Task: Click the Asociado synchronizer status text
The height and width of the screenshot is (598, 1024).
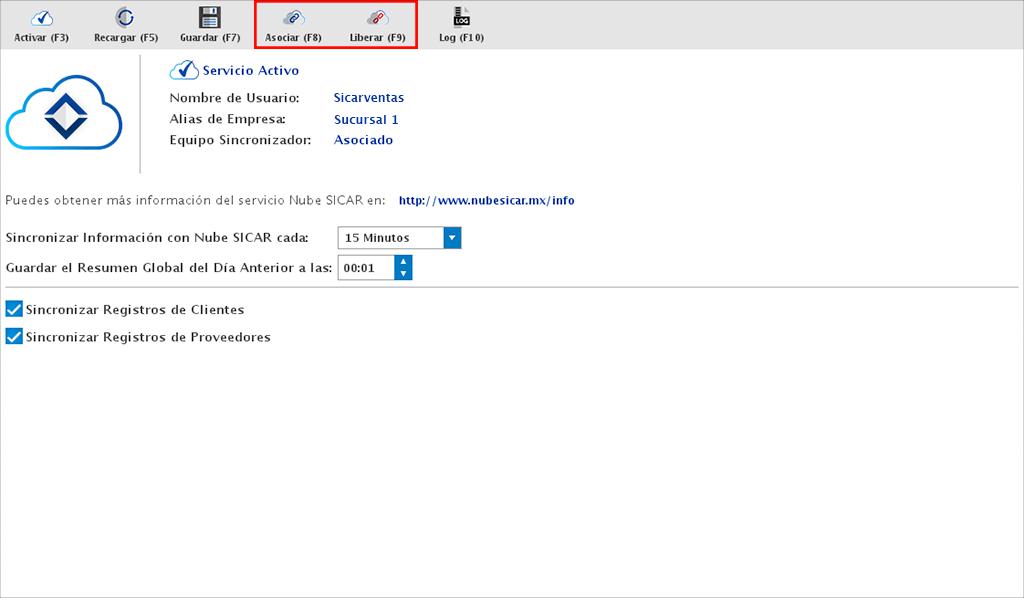Action: 363,140
